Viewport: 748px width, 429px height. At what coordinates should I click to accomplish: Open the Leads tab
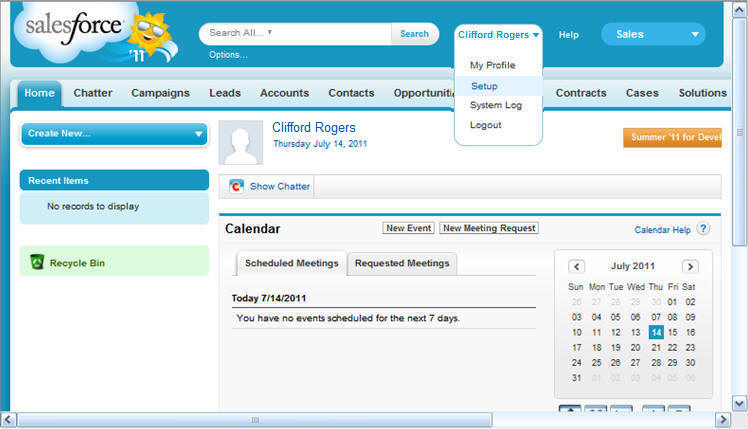(225, 93)
